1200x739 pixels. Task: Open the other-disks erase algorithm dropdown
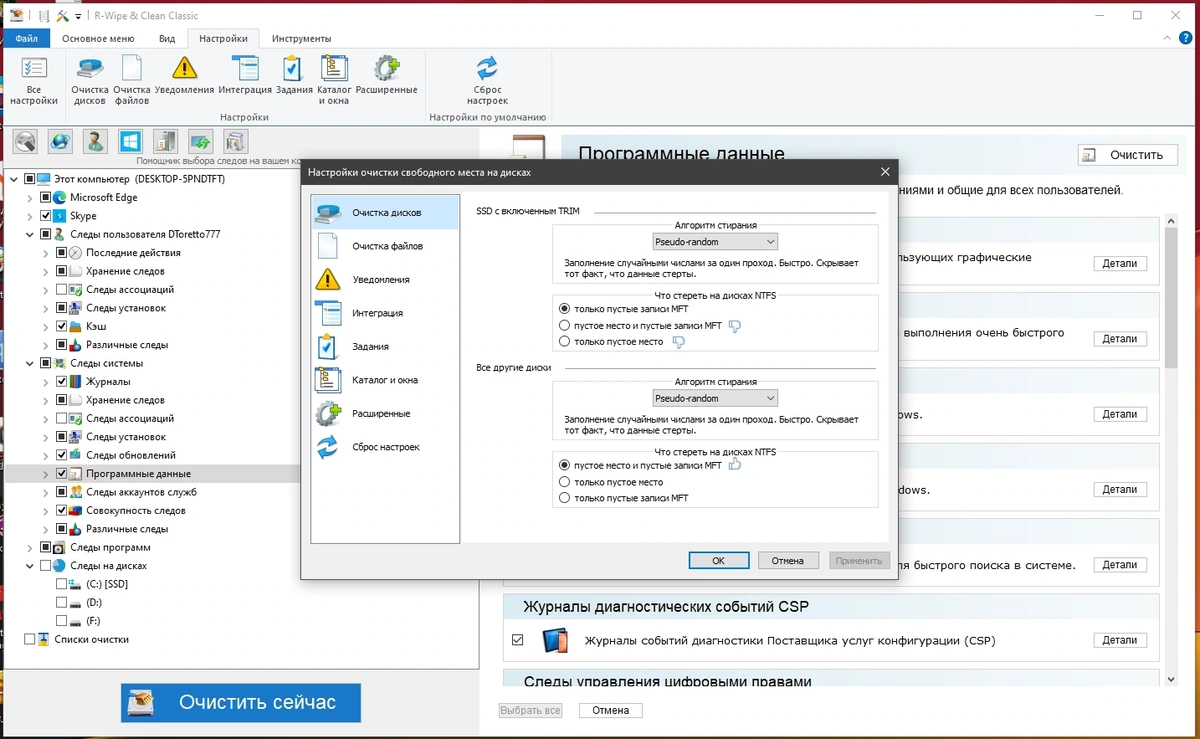point(714,398)
